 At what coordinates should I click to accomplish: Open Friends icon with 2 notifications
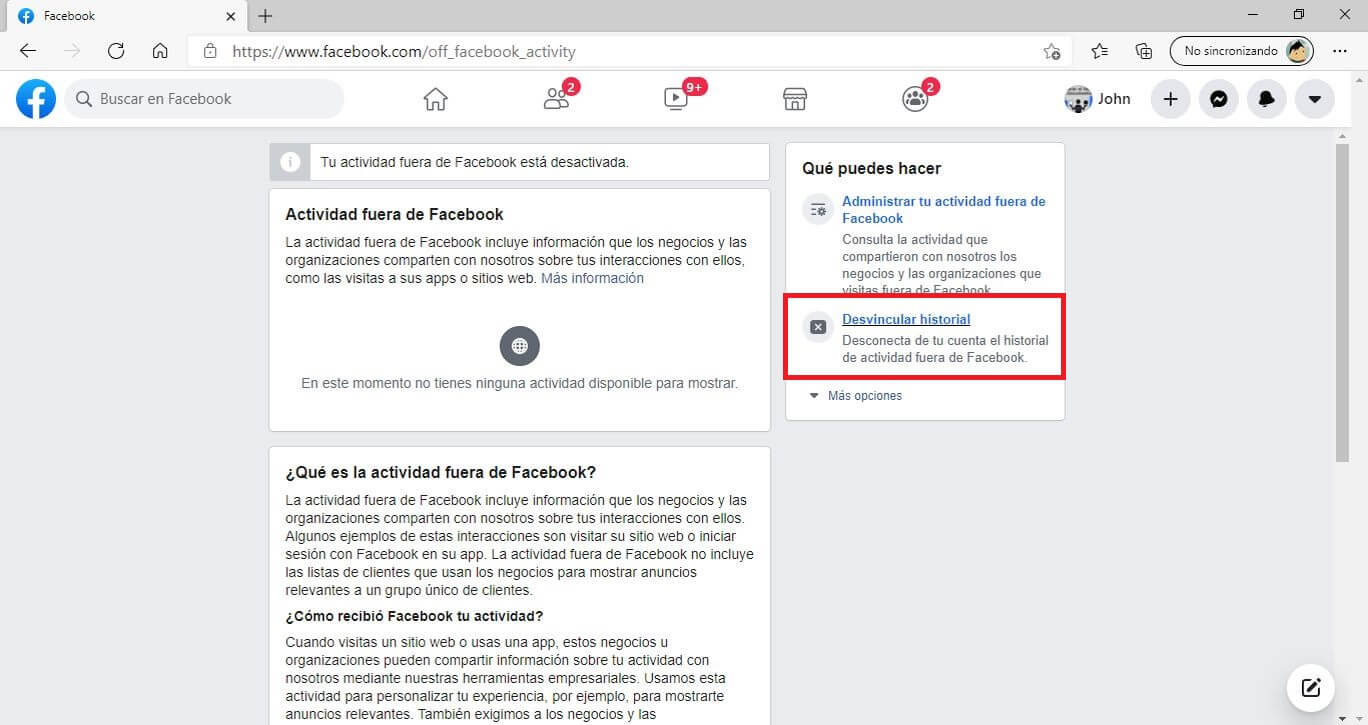point(557,97)
